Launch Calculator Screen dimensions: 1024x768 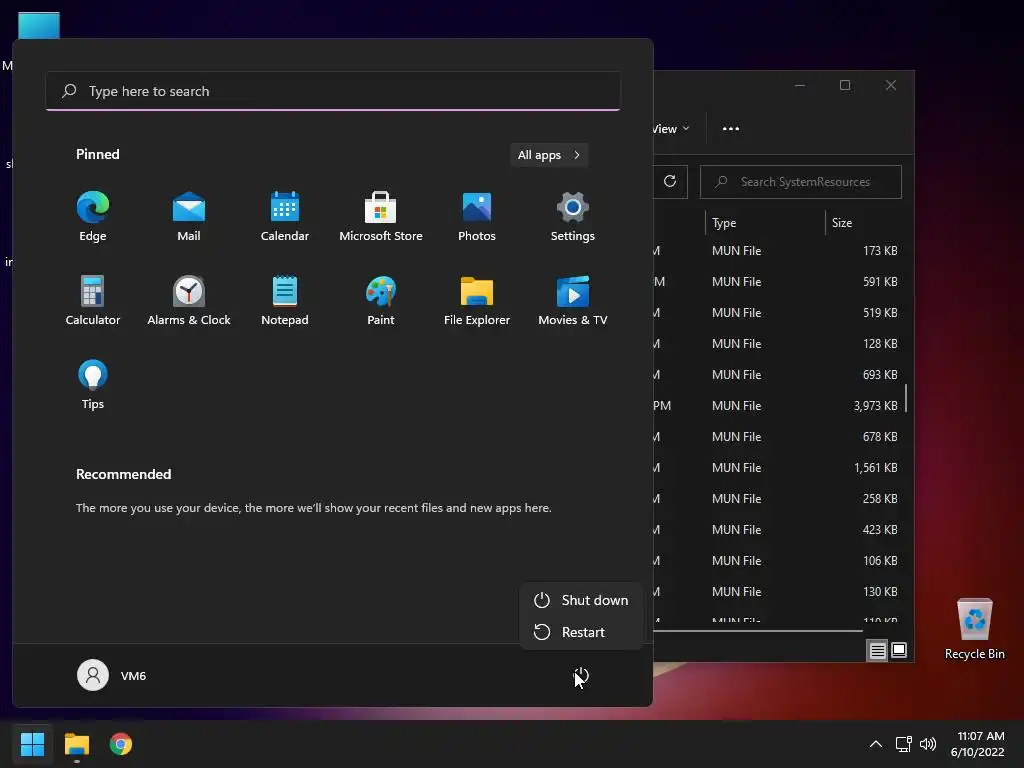93,301
